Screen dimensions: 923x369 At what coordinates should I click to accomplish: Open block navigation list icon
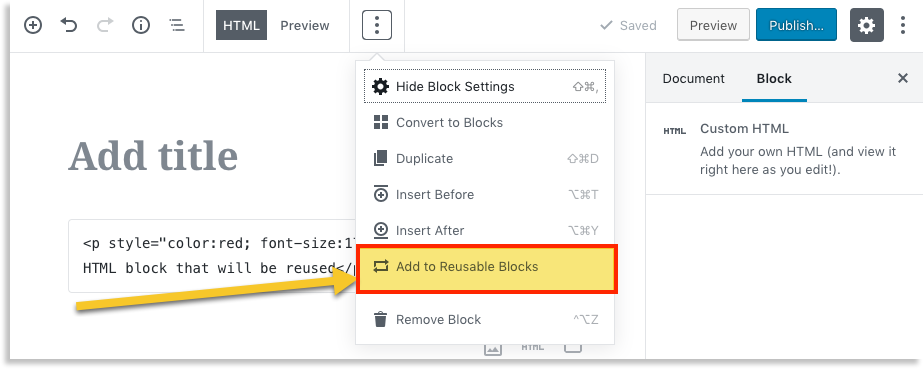[177, 25]
